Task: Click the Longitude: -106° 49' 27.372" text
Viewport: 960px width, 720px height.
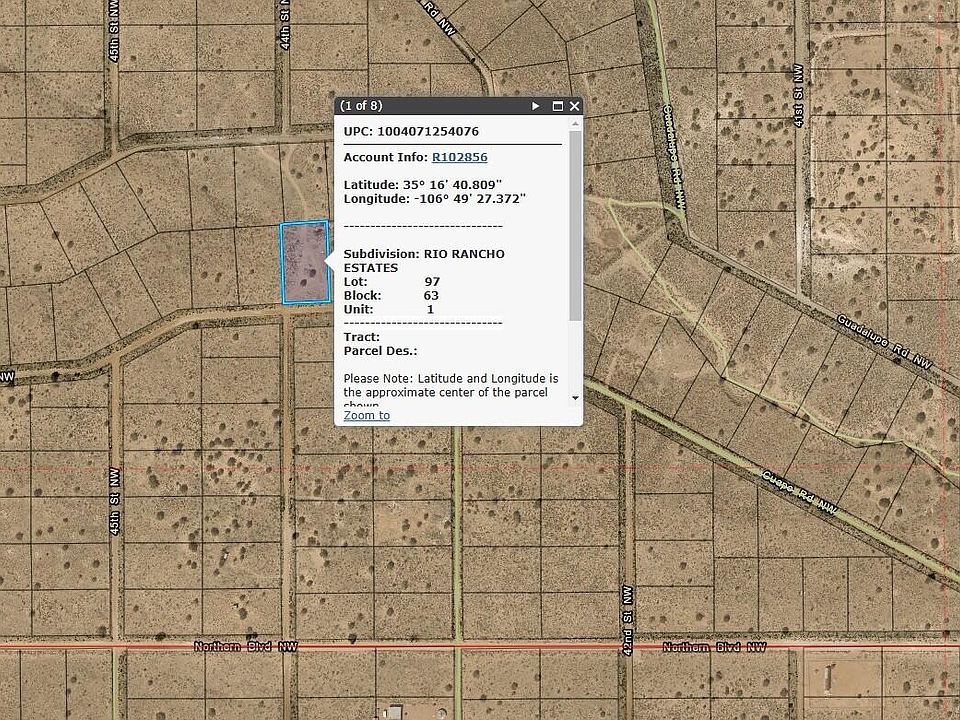Action: click(x=435, y=198)
